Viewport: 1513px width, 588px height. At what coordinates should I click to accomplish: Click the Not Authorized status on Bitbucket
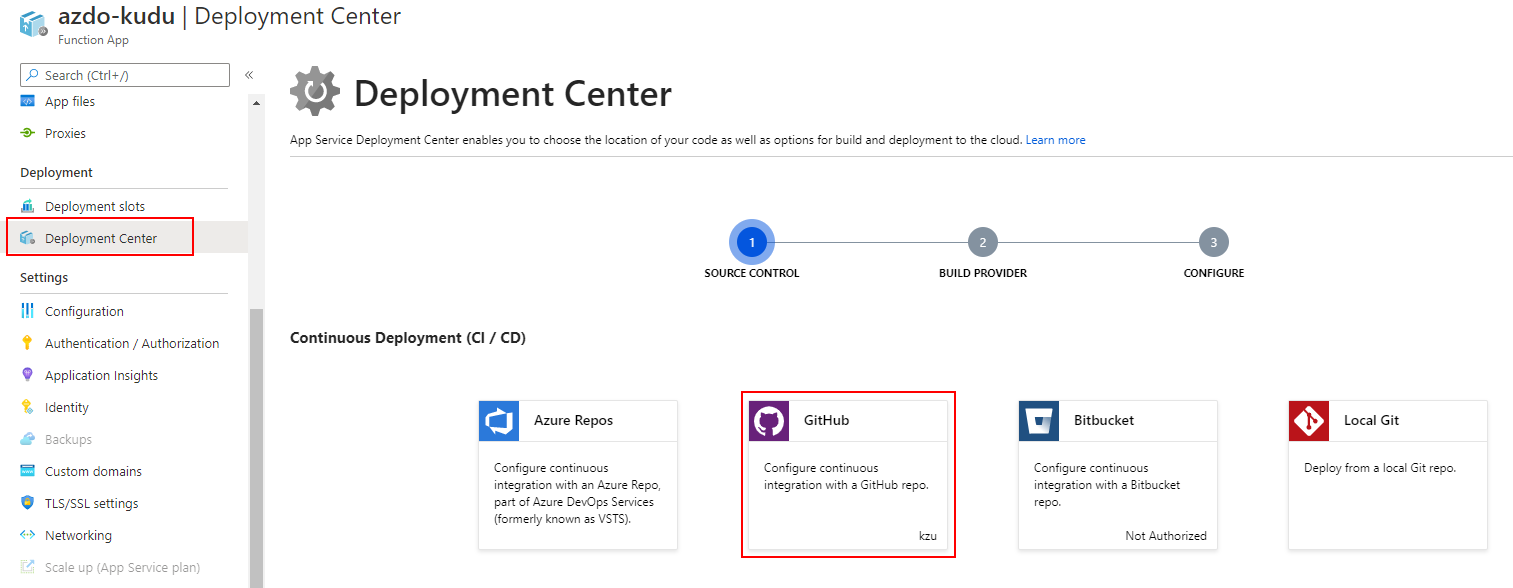[1166, 536]
